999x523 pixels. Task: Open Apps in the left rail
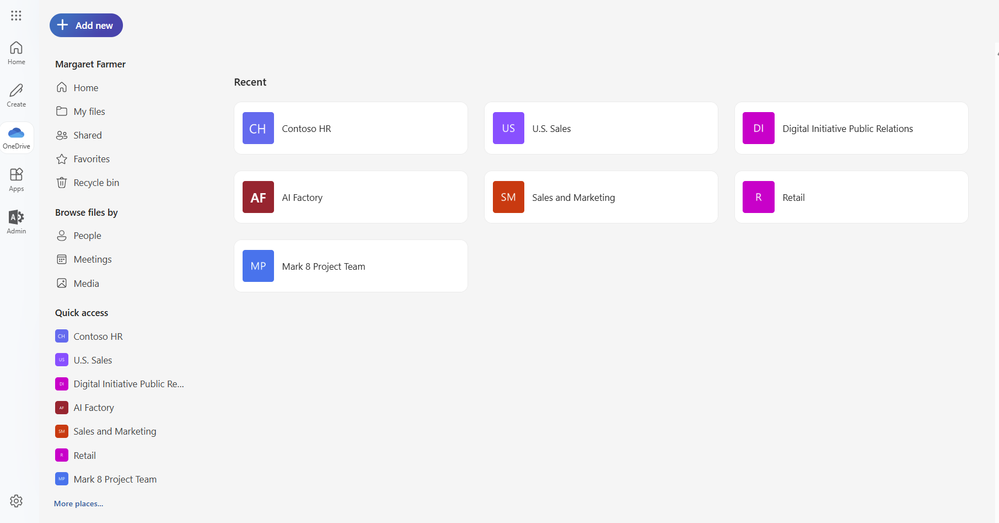point(16,179)
